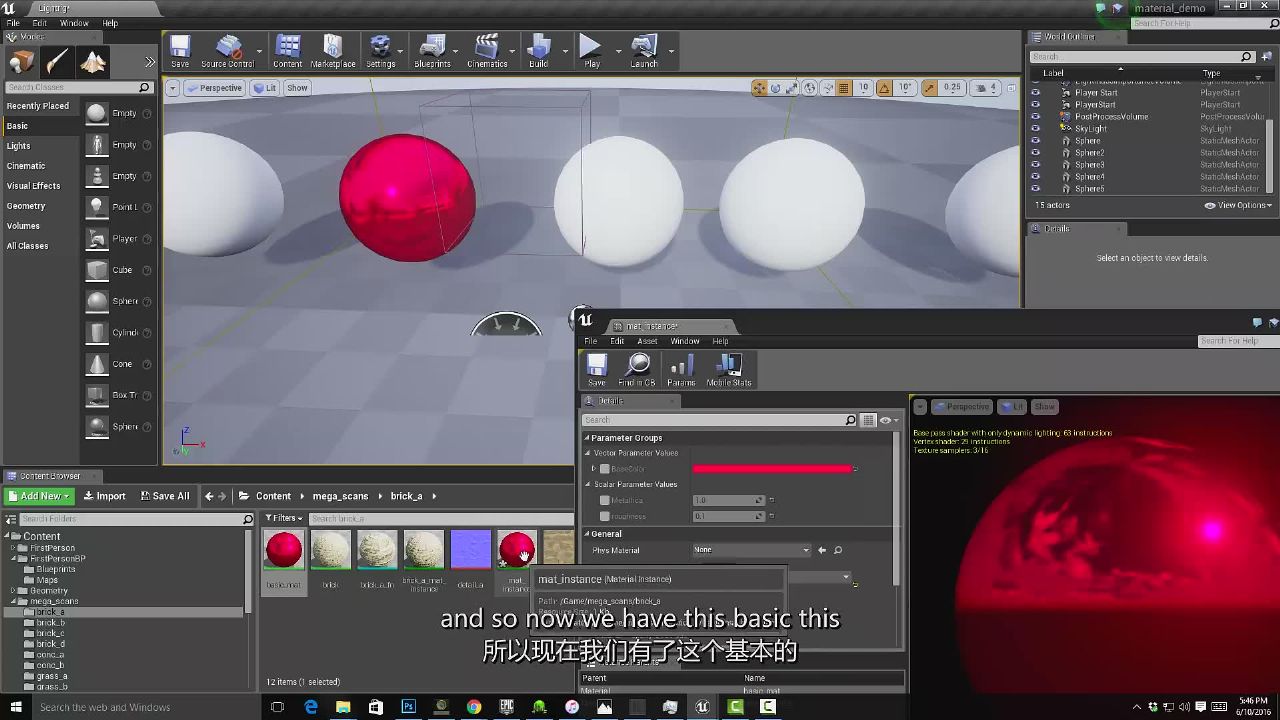Viewport: 1280px width, 720px height.
Task: Click the Build toolbar icon
Action: (x=539, y=51)
